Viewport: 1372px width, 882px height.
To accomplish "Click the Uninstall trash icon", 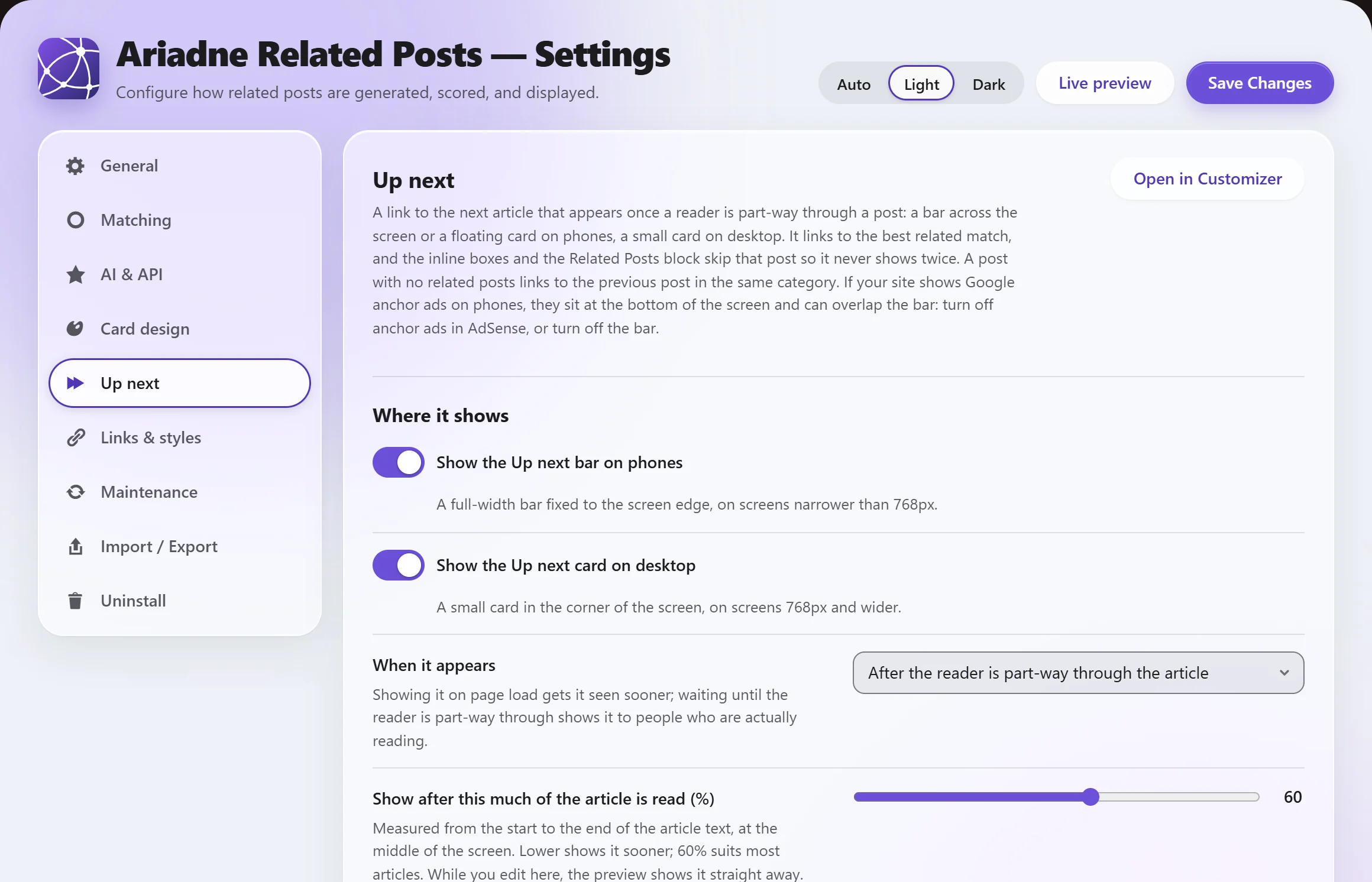I will [75, 601].
